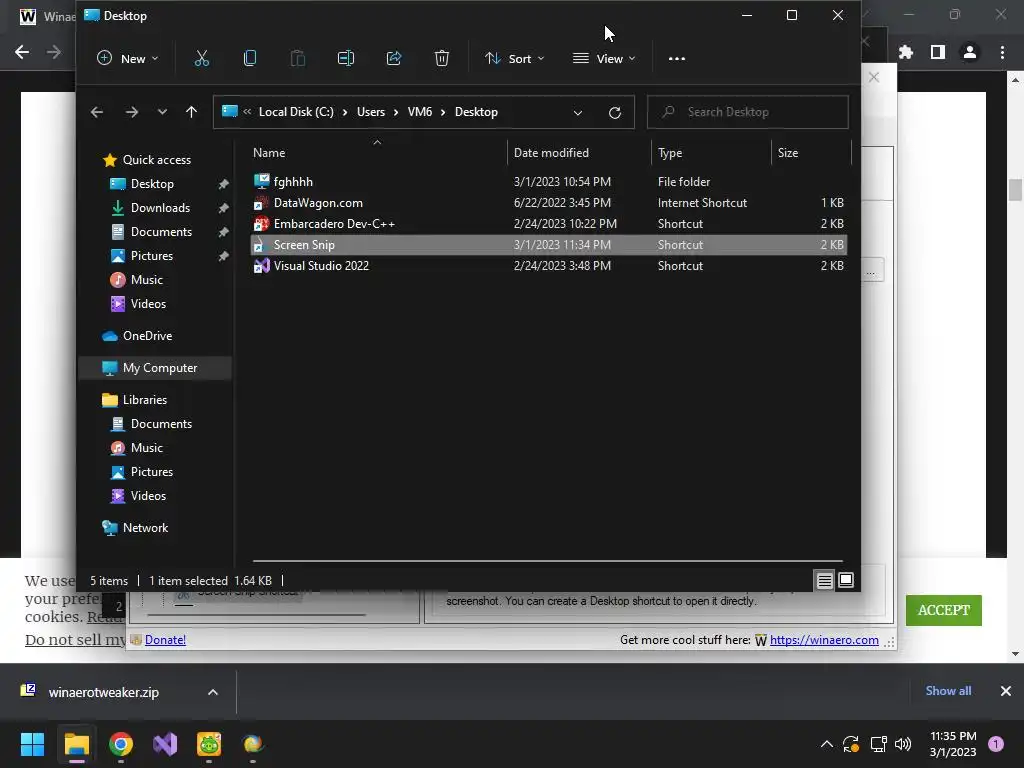Refresh the Desktop folder view
Image resolution: width=1024 pixels, height=768 pixels.
(x=615, y=112)
